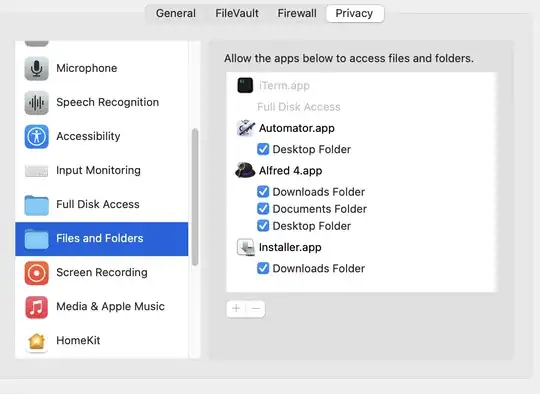The height and width of the screenshot is (394, 540).
Task: Select Speech Recognition in the privacy list
Action: [102, 102]
